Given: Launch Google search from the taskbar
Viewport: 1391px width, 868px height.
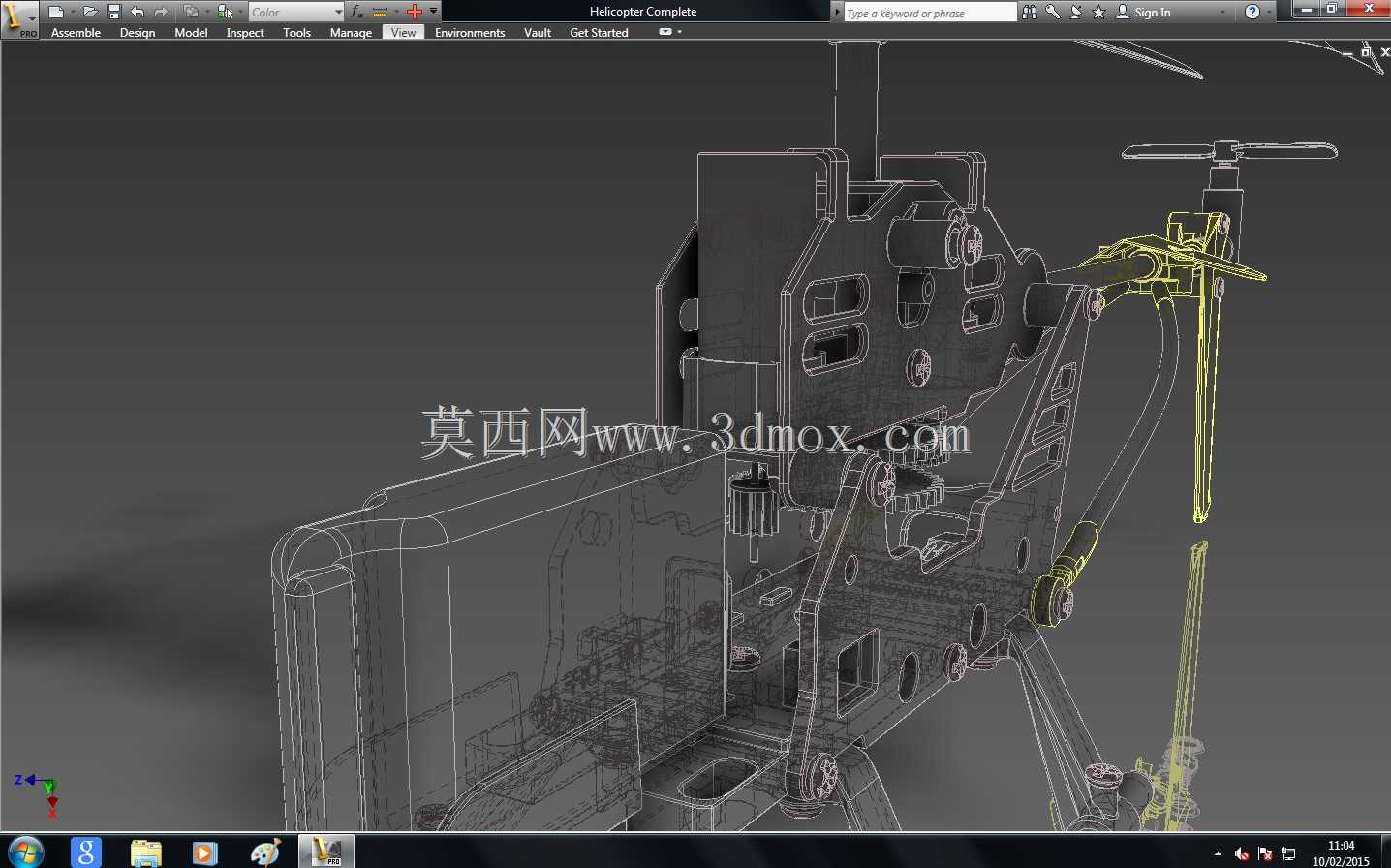Looking at the screenshot, I should coord(86,852).
